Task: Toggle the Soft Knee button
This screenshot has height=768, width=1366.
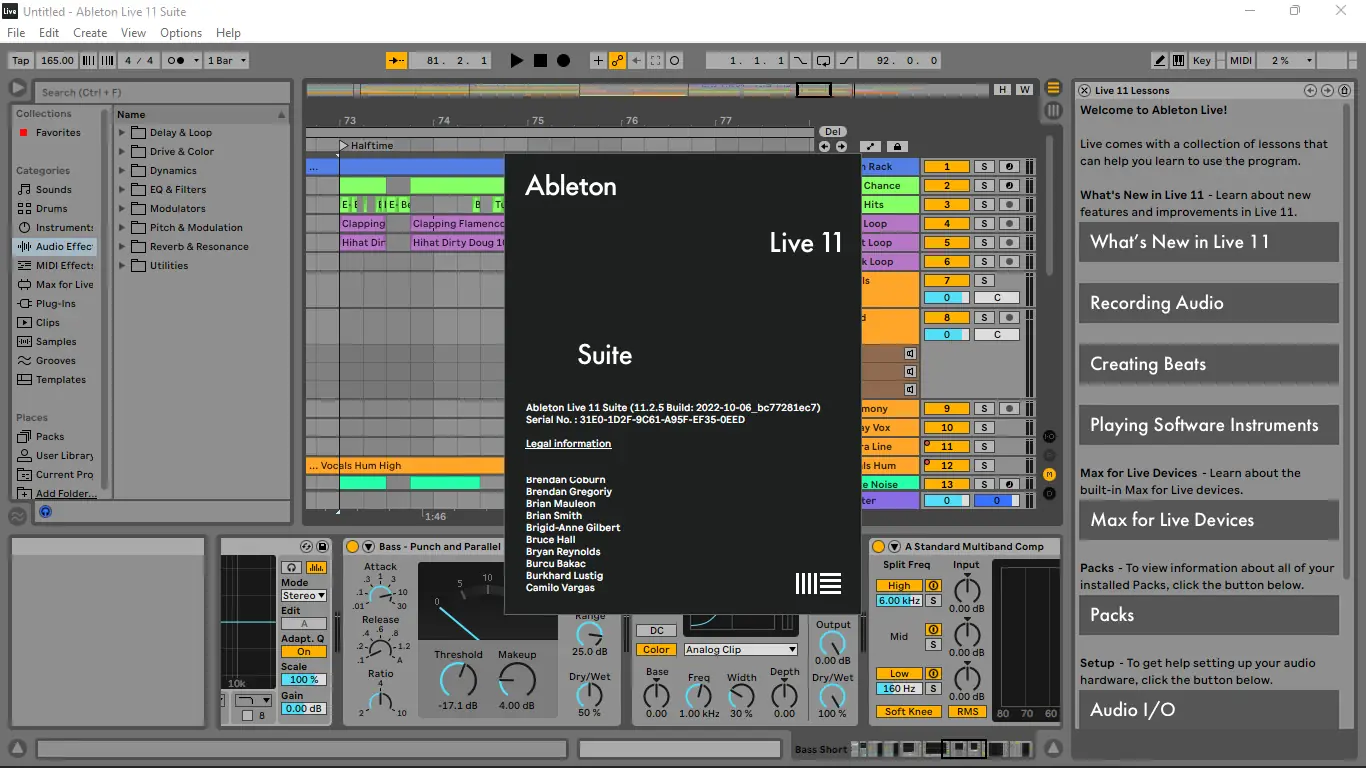Action: (909, 712)
